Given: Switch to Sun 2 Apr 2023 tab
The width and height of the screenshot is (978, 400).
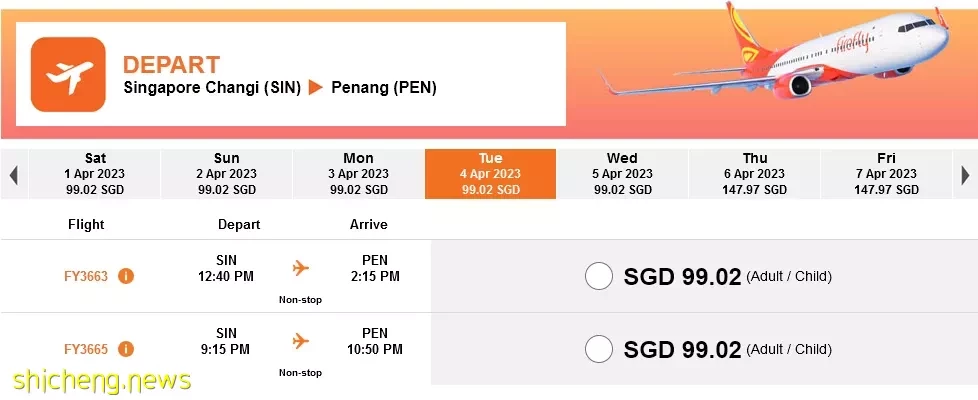Looking at the screenshot, I should pyautogui.click(x=226, y=174).
